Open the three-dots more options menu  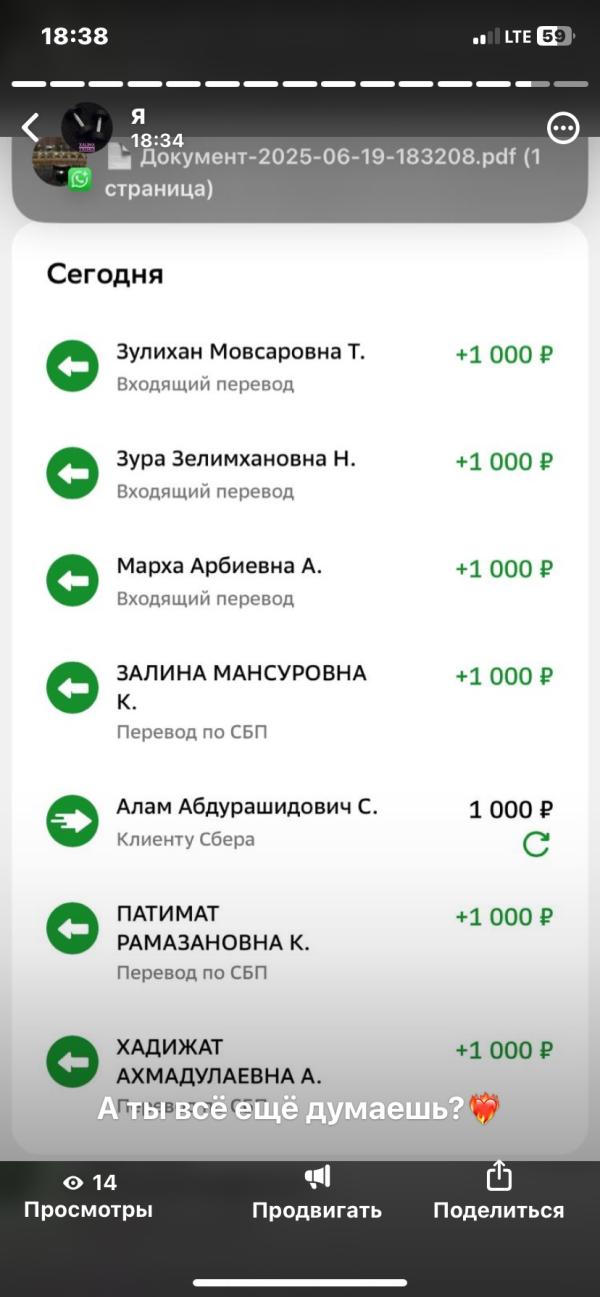564,128
